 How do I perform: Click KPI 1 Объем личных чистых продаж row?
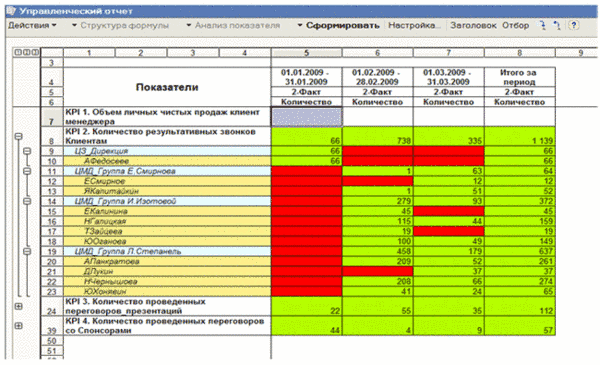(167, 117)
